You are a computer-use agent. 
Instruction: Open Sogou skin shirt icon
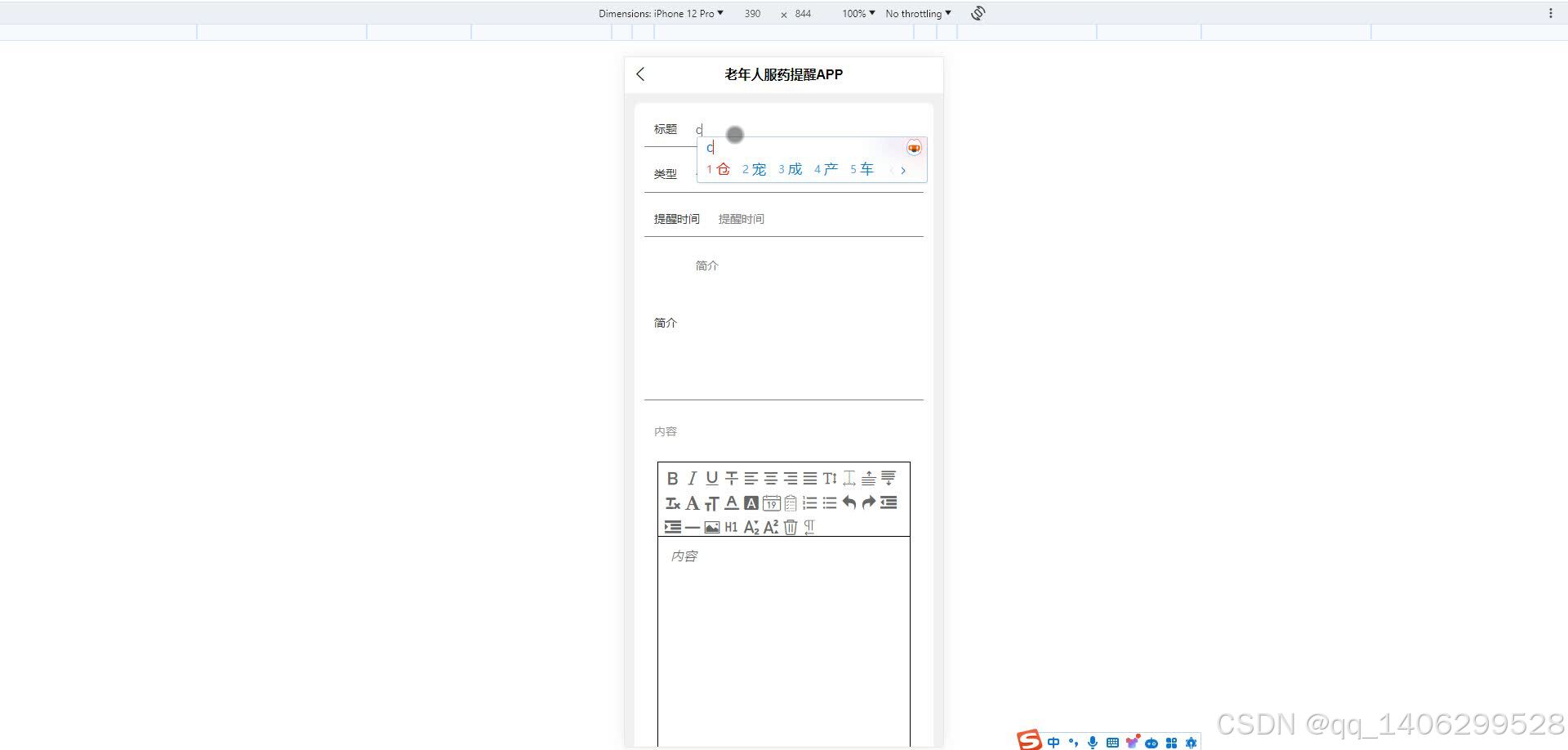tap(1132, 743)
